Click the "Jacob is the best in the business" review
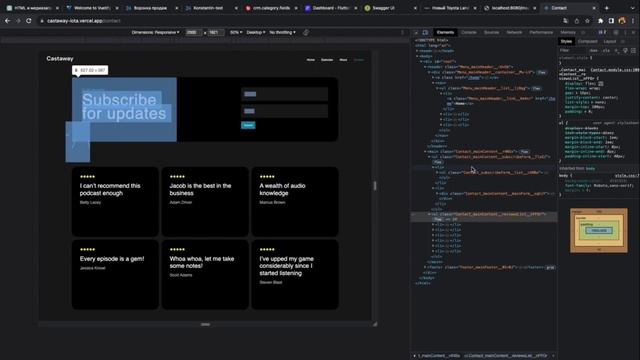This screenshot has width=640, height=360. 205,202
